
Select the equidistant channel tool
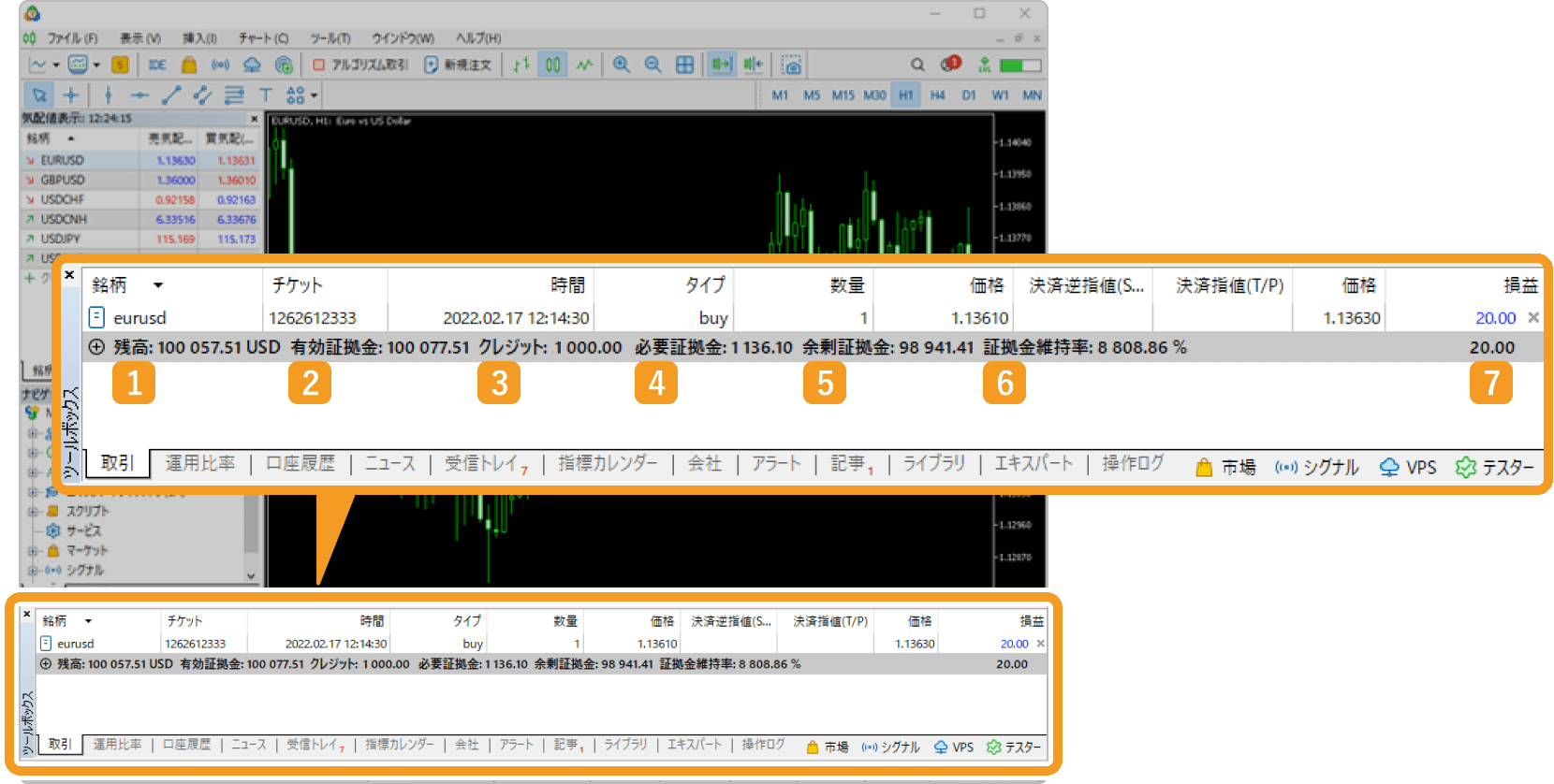tap(202, 94)
